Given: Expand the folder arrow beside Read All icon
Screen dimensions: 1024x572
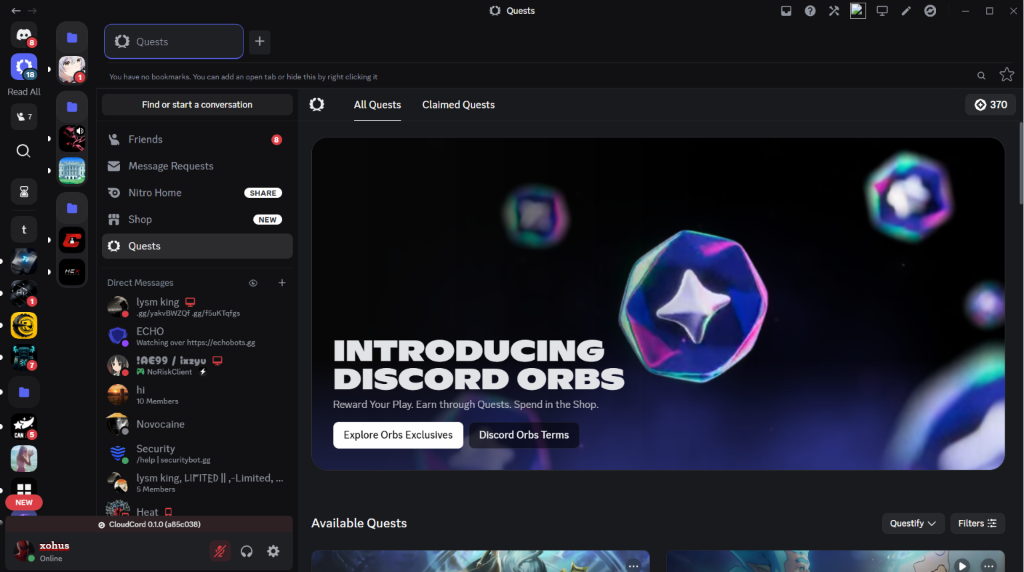Looking at the screenshot, I should (49, 69).
